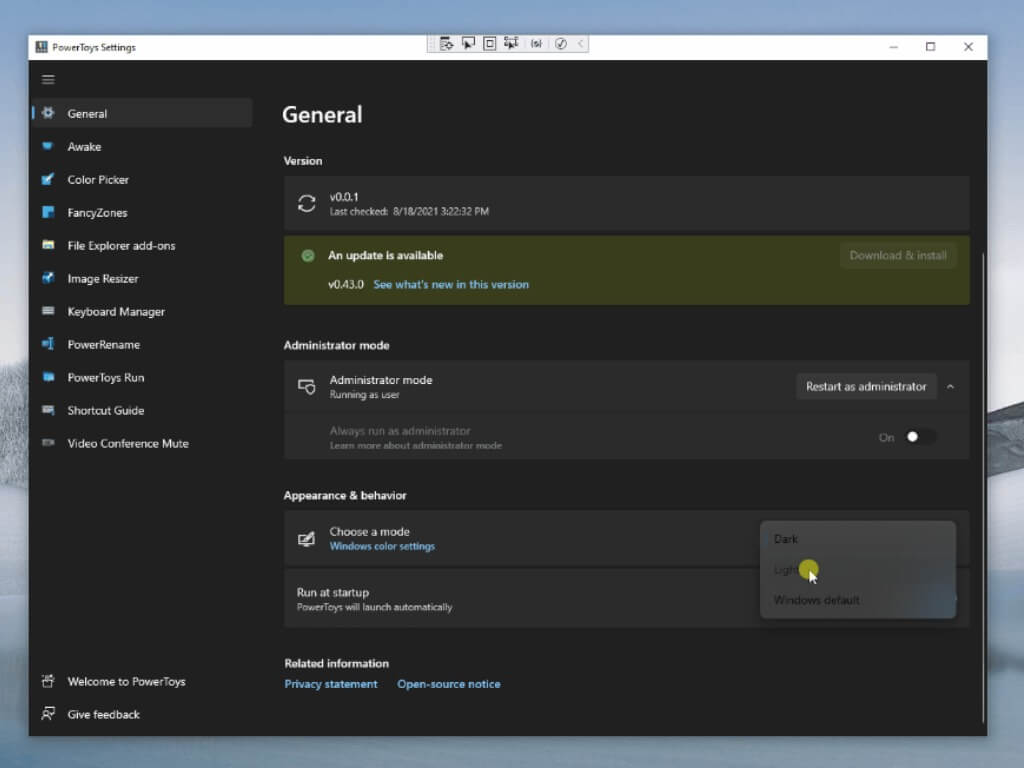1024x768 pixels.
Task: Collapse the Administrator mode section chevron
Action: (x=950, y=387)
